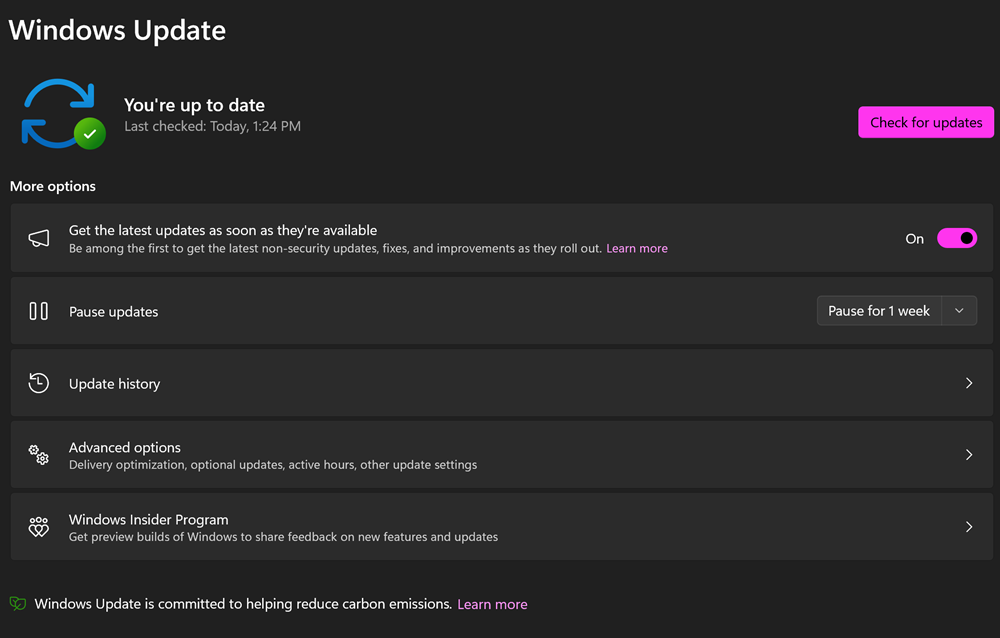The width and height of the screenshot is (1000, 638).
Task: Click the gears icon for Advanced options
Action: [39, 455]
